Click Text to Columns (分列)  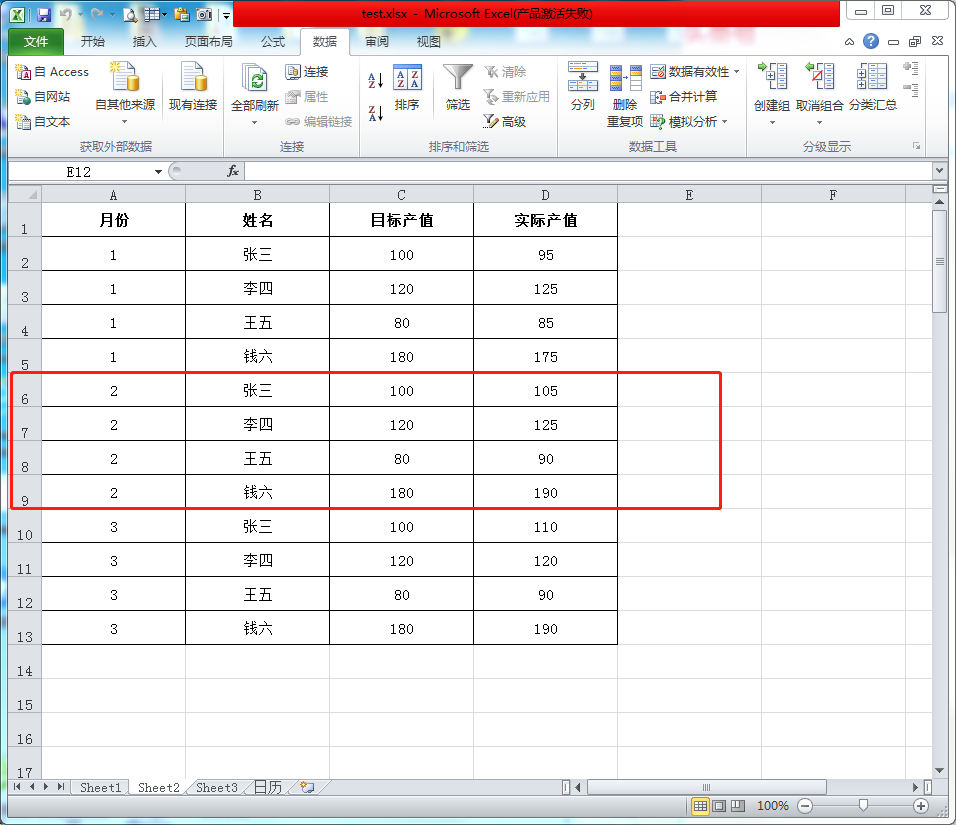coord(583,87)
